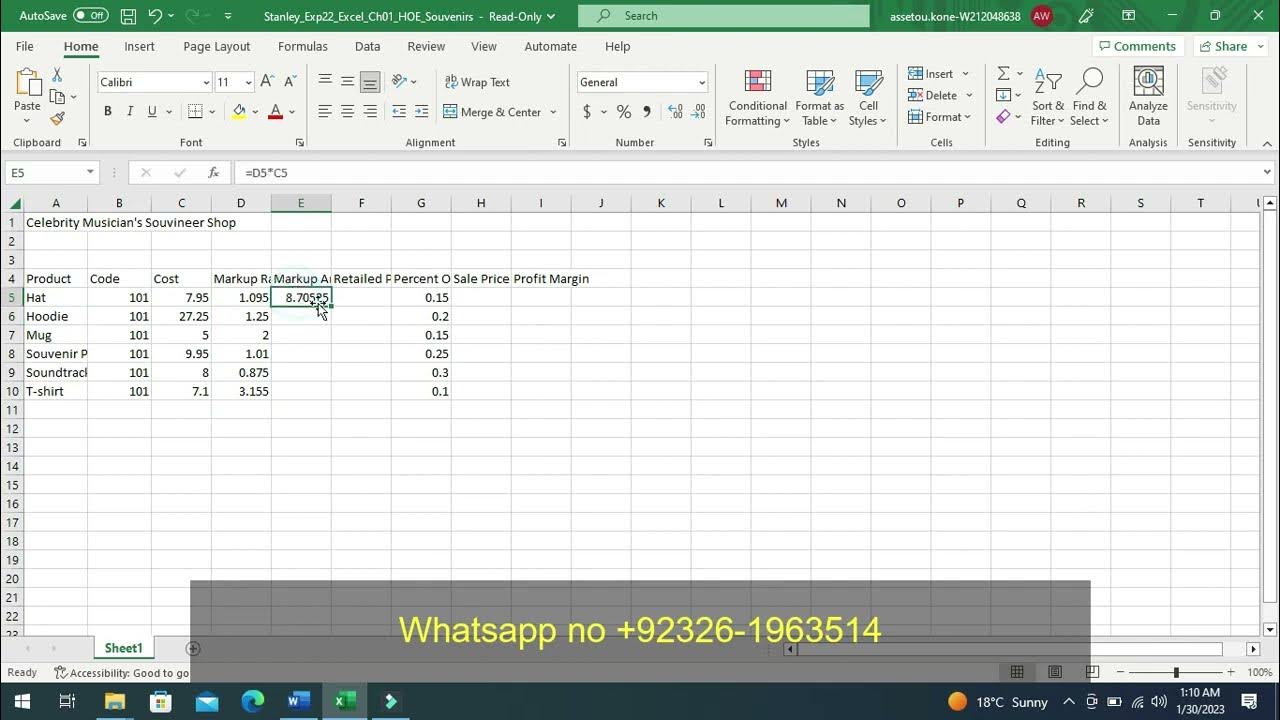Toggle the AutoSave switch

click(91, 16)
